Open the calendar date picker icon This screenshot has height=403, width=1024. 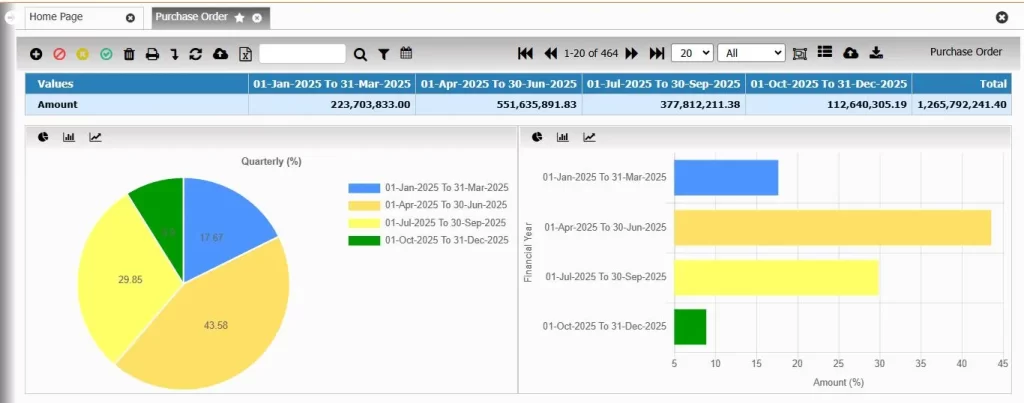pyautogui.click(x=406, y=53)
